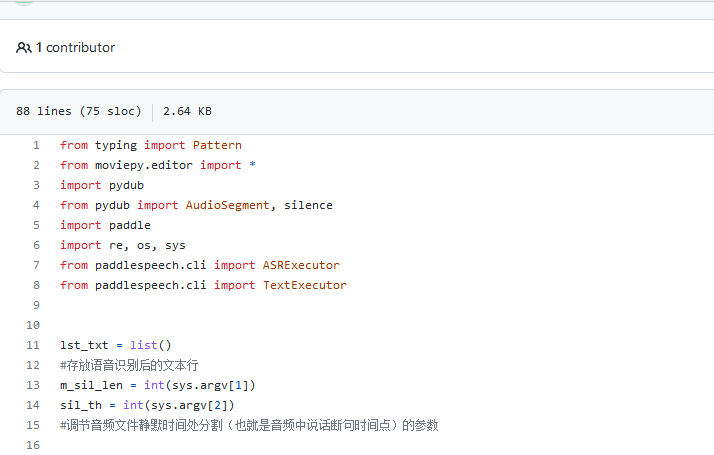
Task: Click the contributors people icon
Action: 23,48
